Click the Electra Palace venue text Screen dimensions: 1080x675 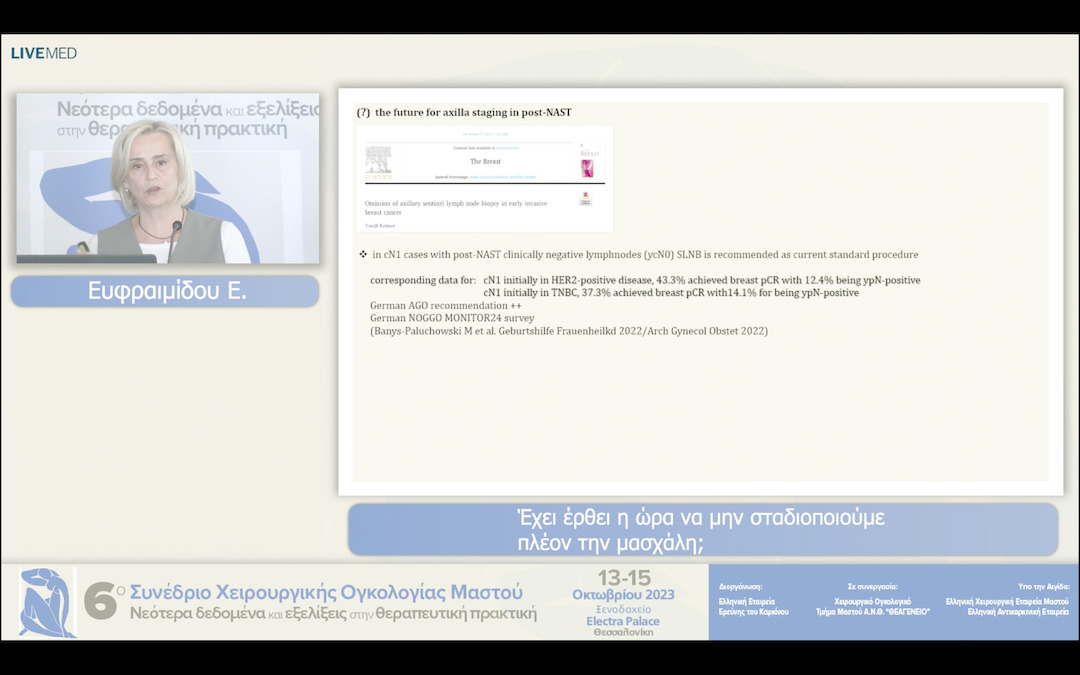pyautogui.click(x=622, y=621)
